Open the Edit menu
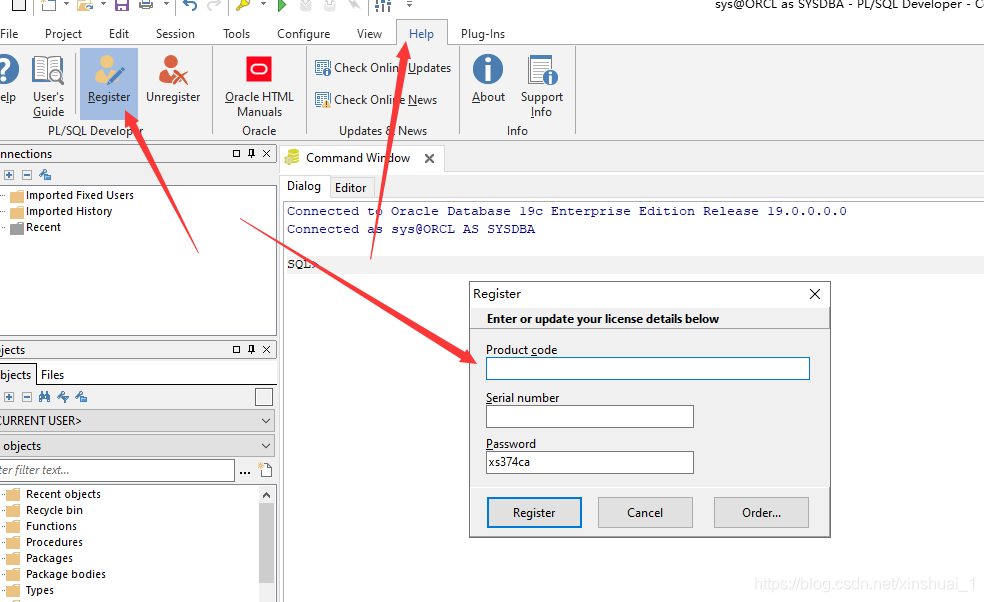The image size is (984, 602). (x=119, y=34)
